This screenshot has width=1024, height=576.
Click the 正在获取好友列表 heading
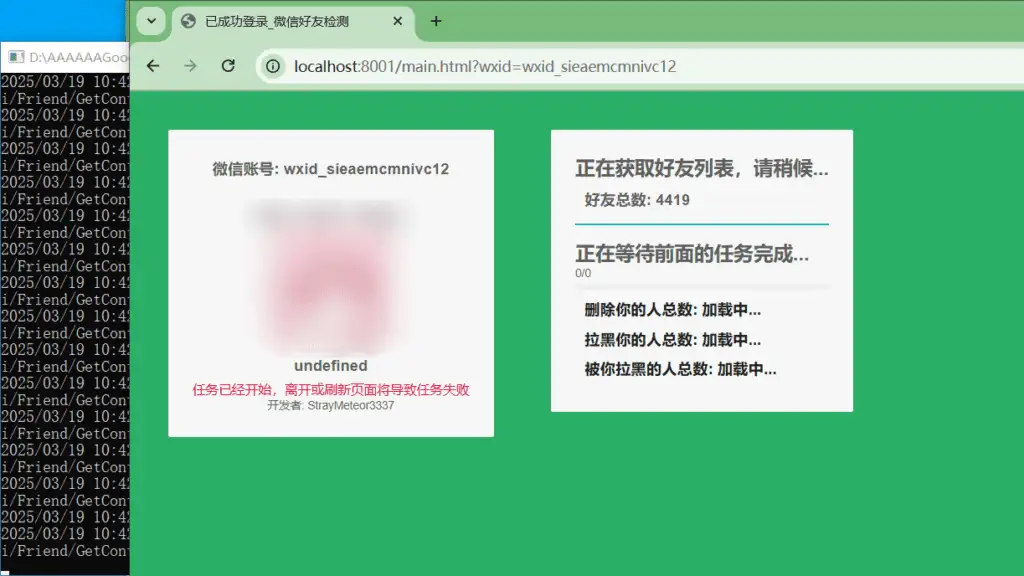coord(699,170)
